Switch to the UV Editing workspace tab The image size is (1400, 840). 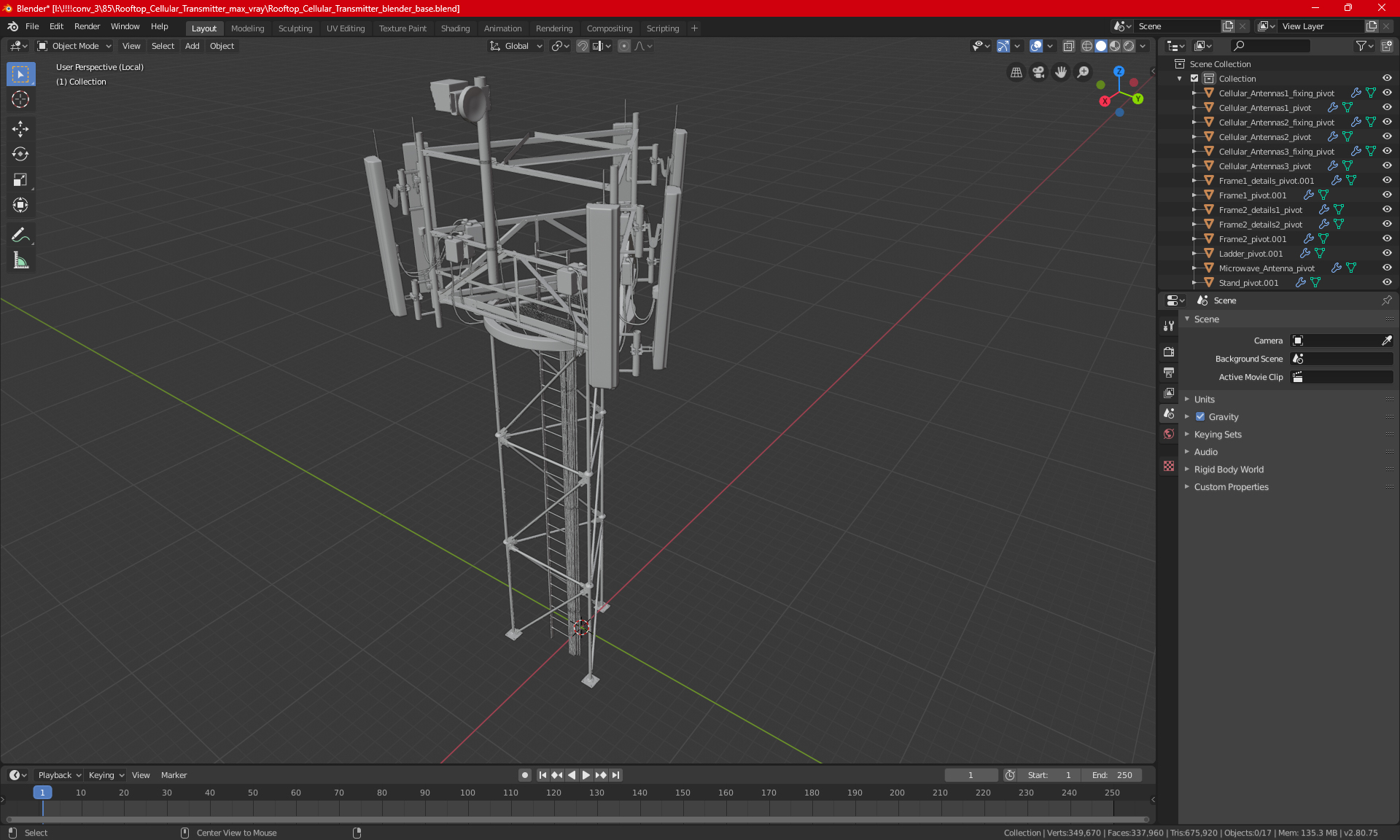(x=346, y=28)
